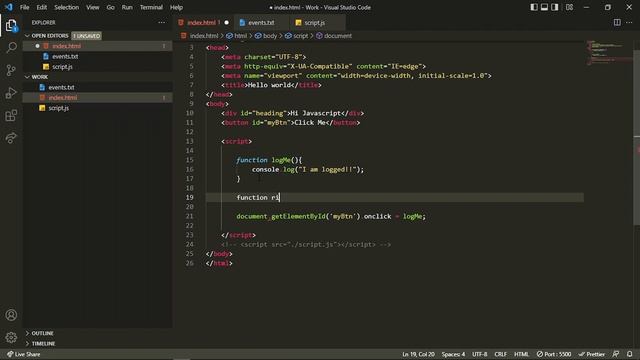Image resolution: width=640 pixels, height=360 pixels.
Task: Change UTF-8 encoding in status bar
Action: (x=480, y=354)
